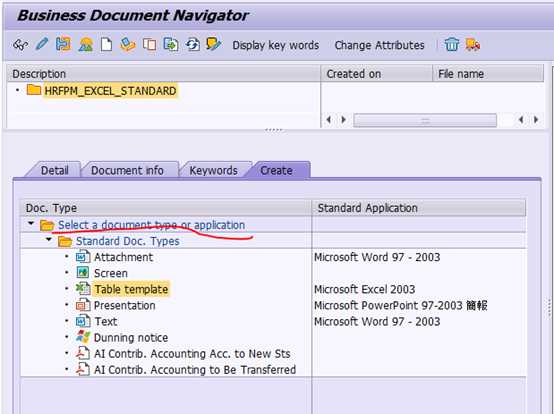Click the Display glasses icon in toolbar
554x414 pixels.
pyautogui.click(x=20, y=45)
